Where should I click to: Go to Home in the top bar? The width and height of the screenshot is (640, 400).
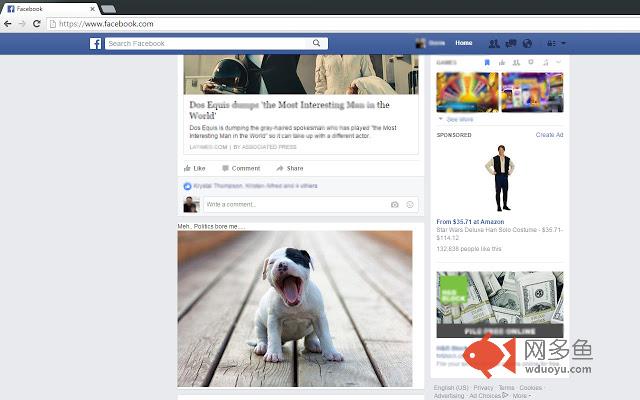click(464, 43)
